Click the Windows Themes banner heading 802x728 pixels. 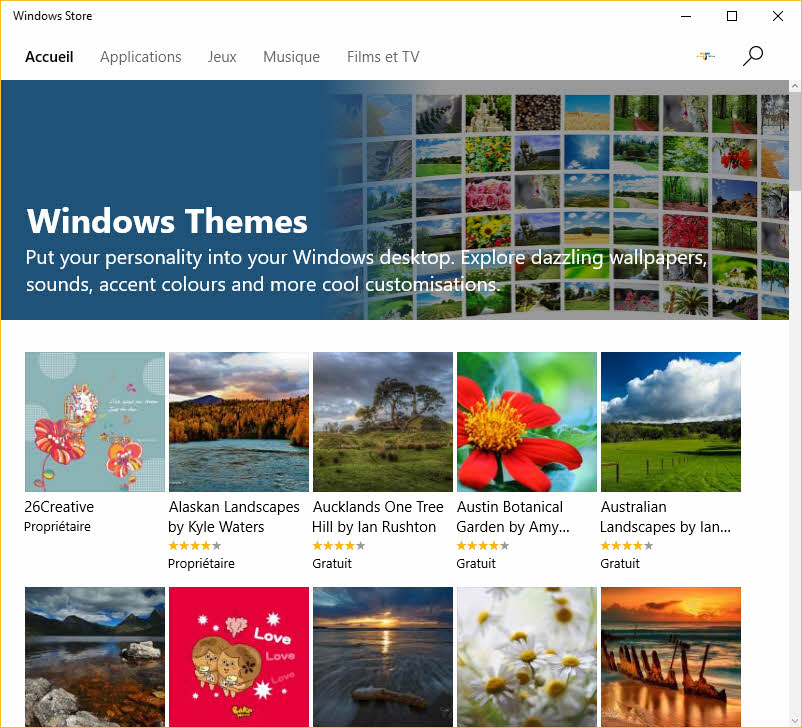167,221
